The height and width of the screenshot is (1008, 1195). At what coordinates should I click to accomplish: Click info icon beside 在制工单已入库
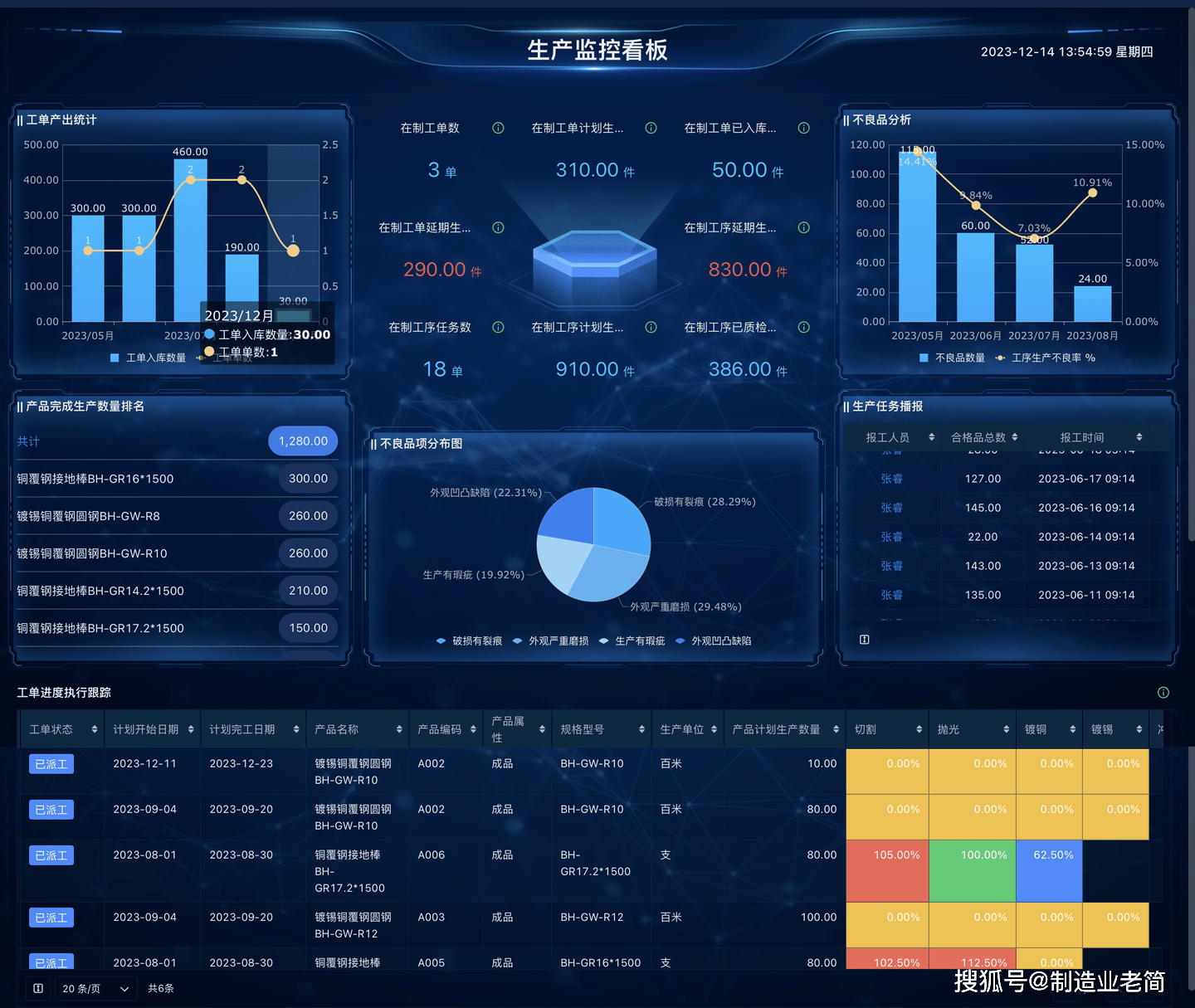[x=803, y=128]
